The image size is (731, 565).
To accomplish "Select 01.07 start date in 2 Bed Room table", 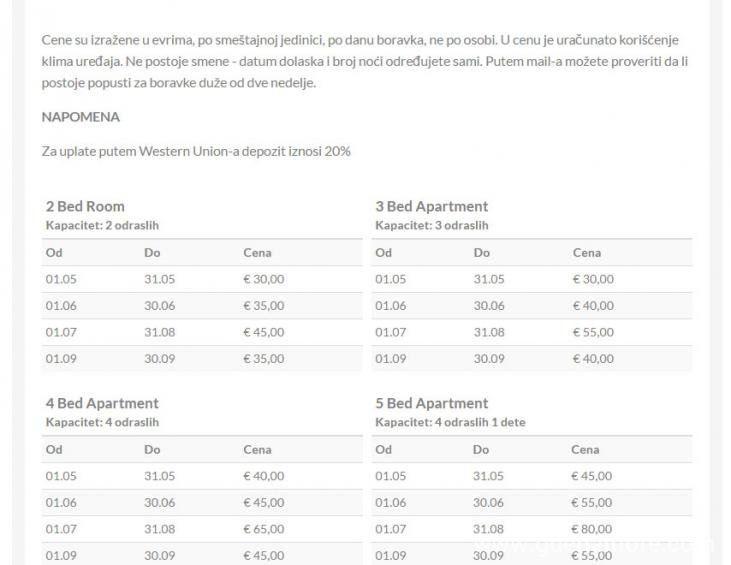I will 60,332.
